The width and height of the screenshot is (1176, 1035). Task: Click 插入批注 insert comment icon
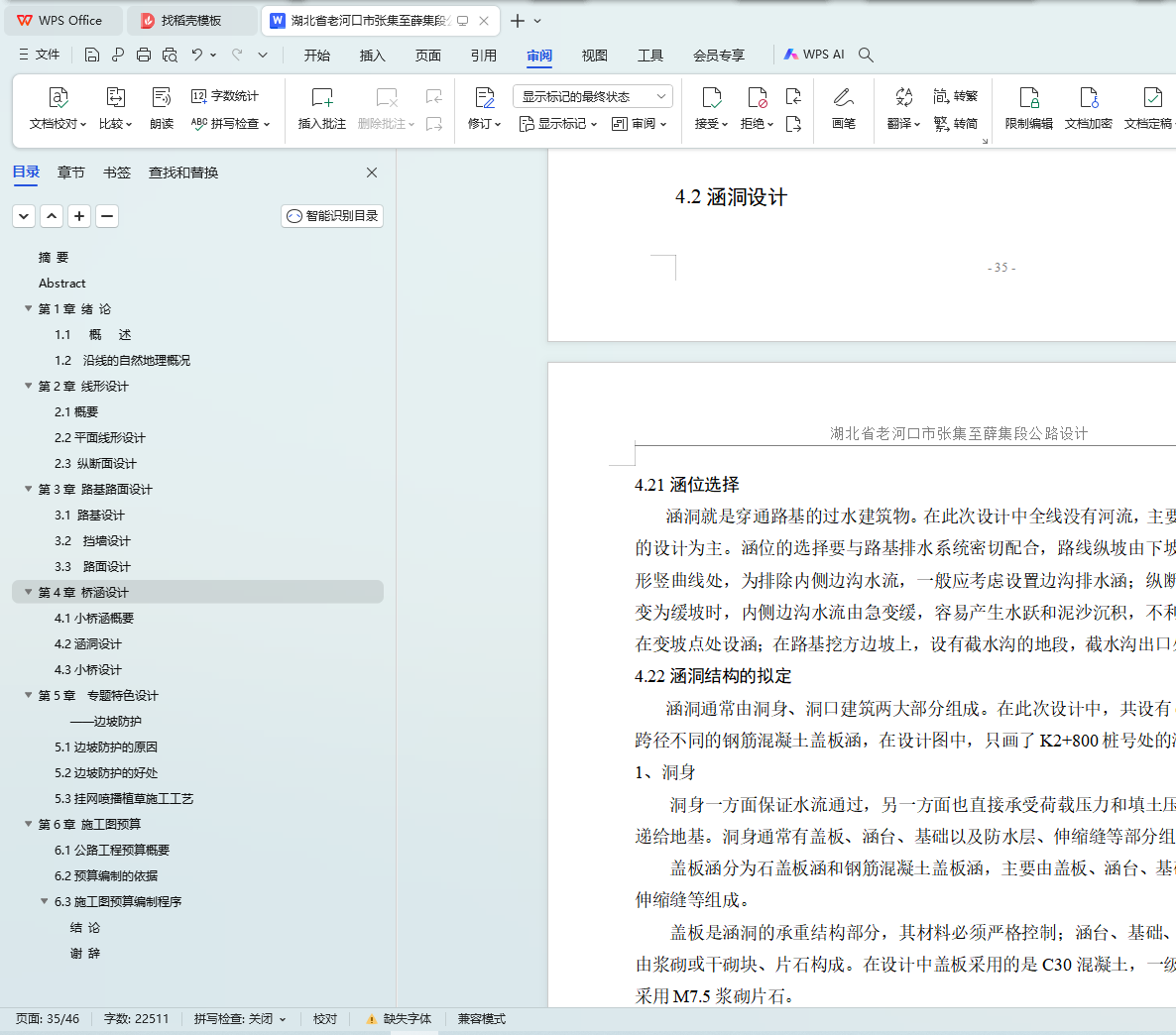point(321,97)
